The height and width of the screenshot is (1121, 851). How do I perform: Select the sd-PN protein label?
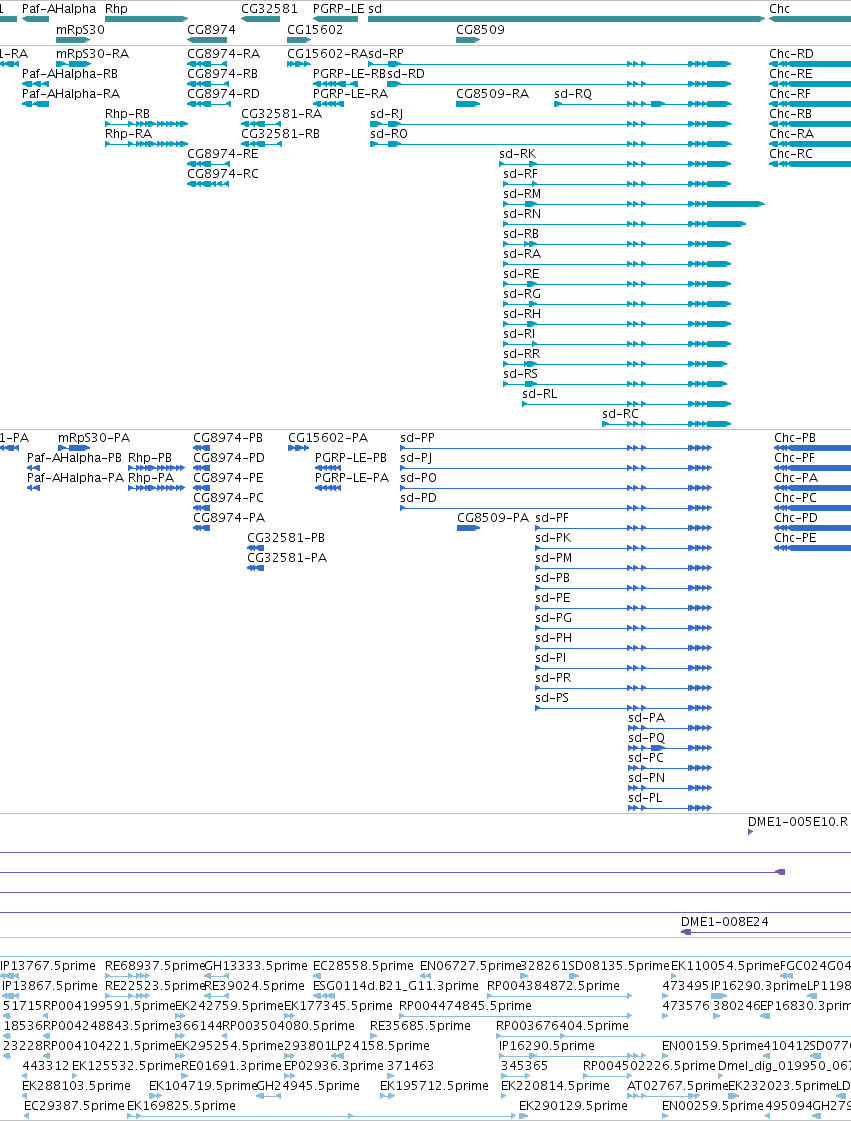coord(646,778)
